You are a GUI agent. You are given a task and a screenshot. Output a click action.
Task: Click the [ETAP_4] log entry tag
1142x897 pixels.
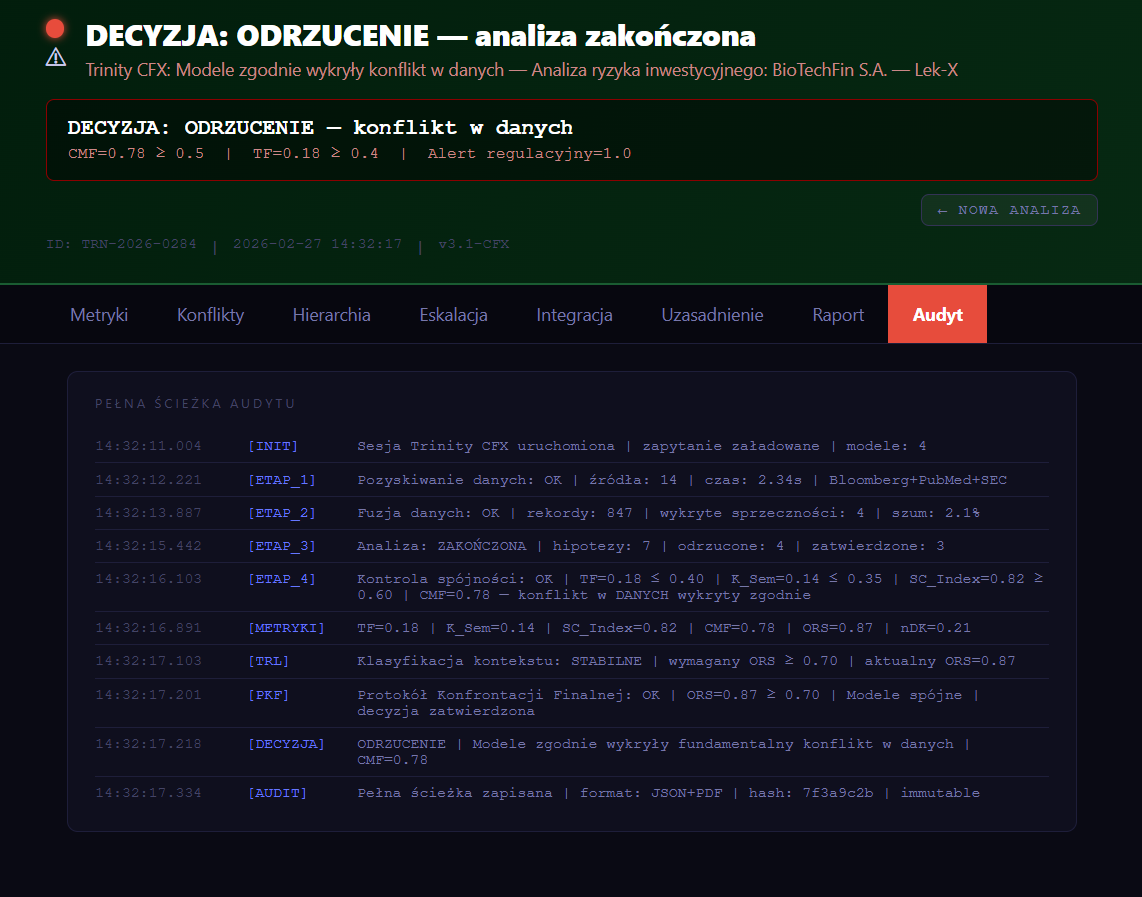coord(281,579)
